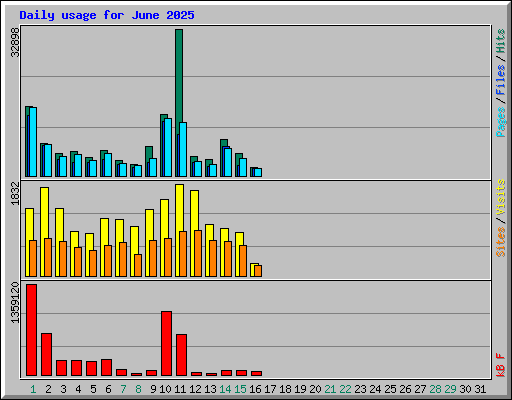Click the green day 28 label

[x=435, y=389]
